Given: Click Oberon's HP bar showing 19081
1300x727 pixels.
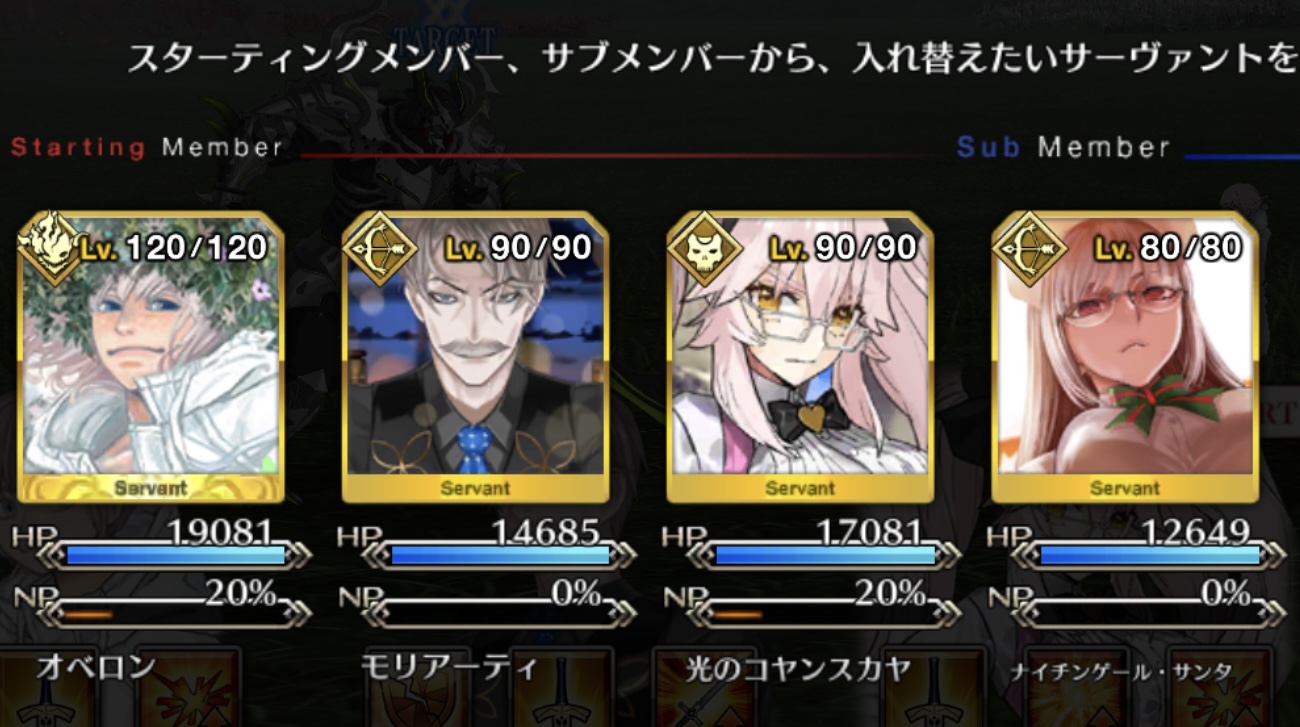Looking at the screenshot, I should tap(175, 555).
